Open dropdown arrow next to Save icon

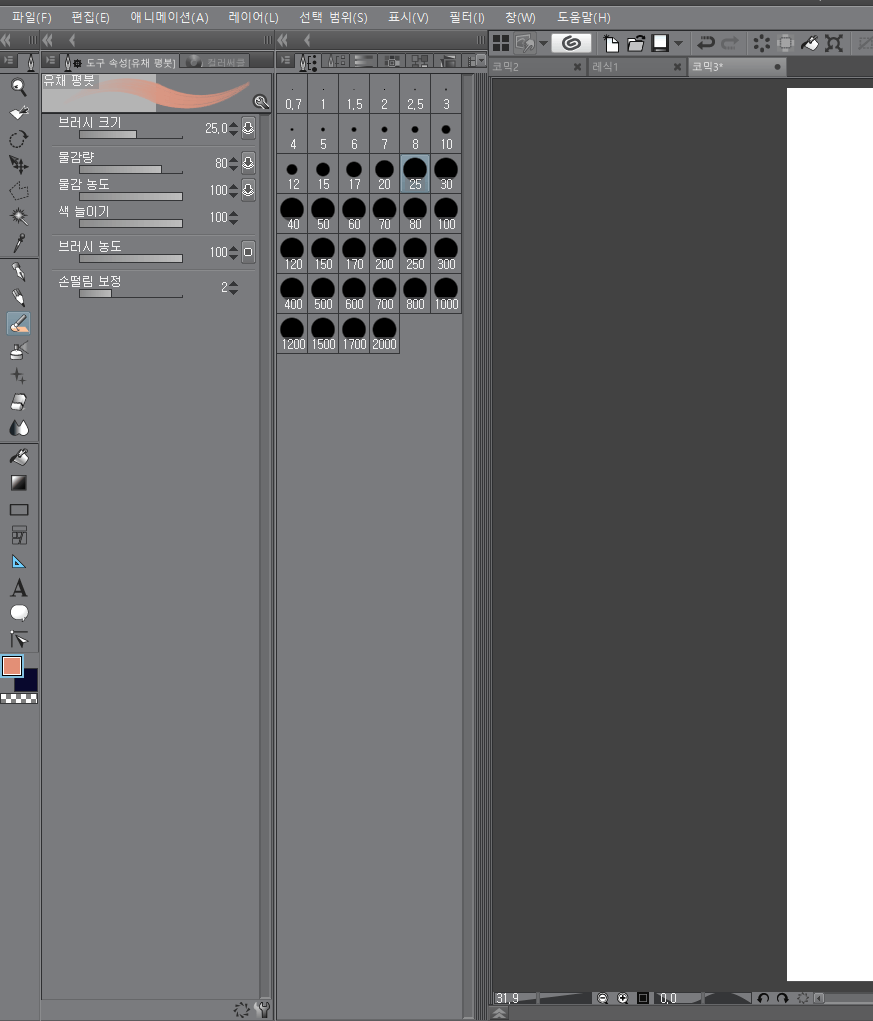coord(678,44)
